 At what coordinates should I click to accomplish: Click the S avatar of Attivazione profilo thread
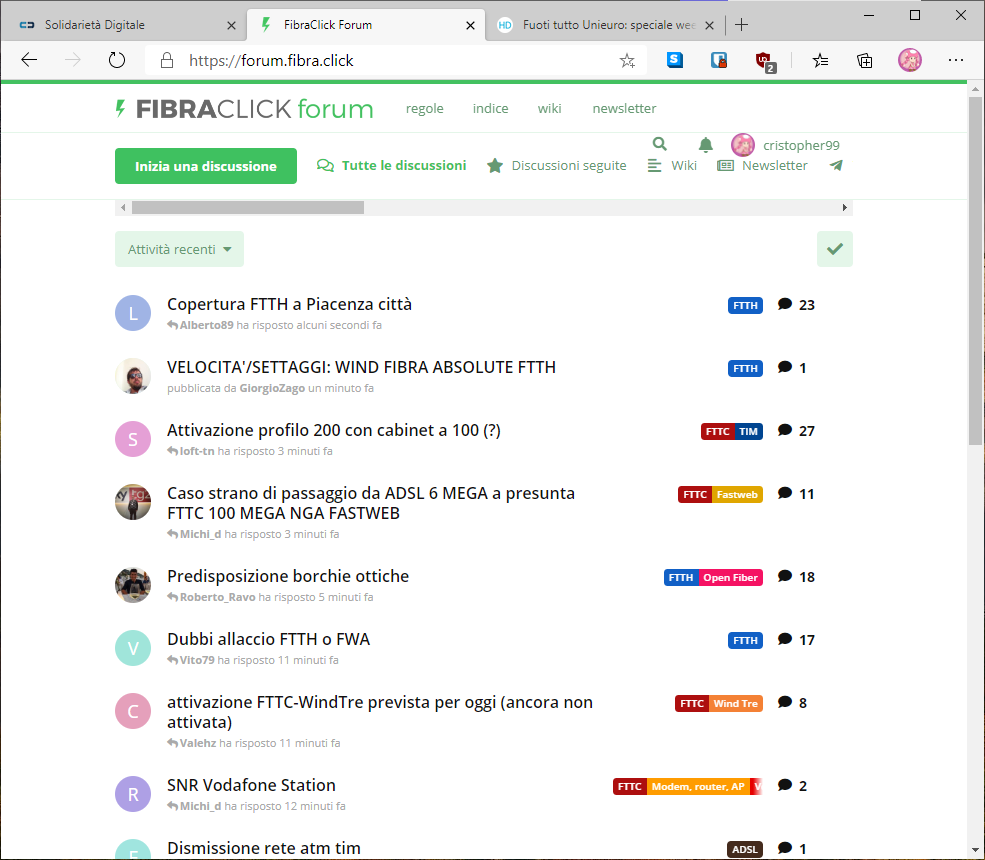point(133,438)
